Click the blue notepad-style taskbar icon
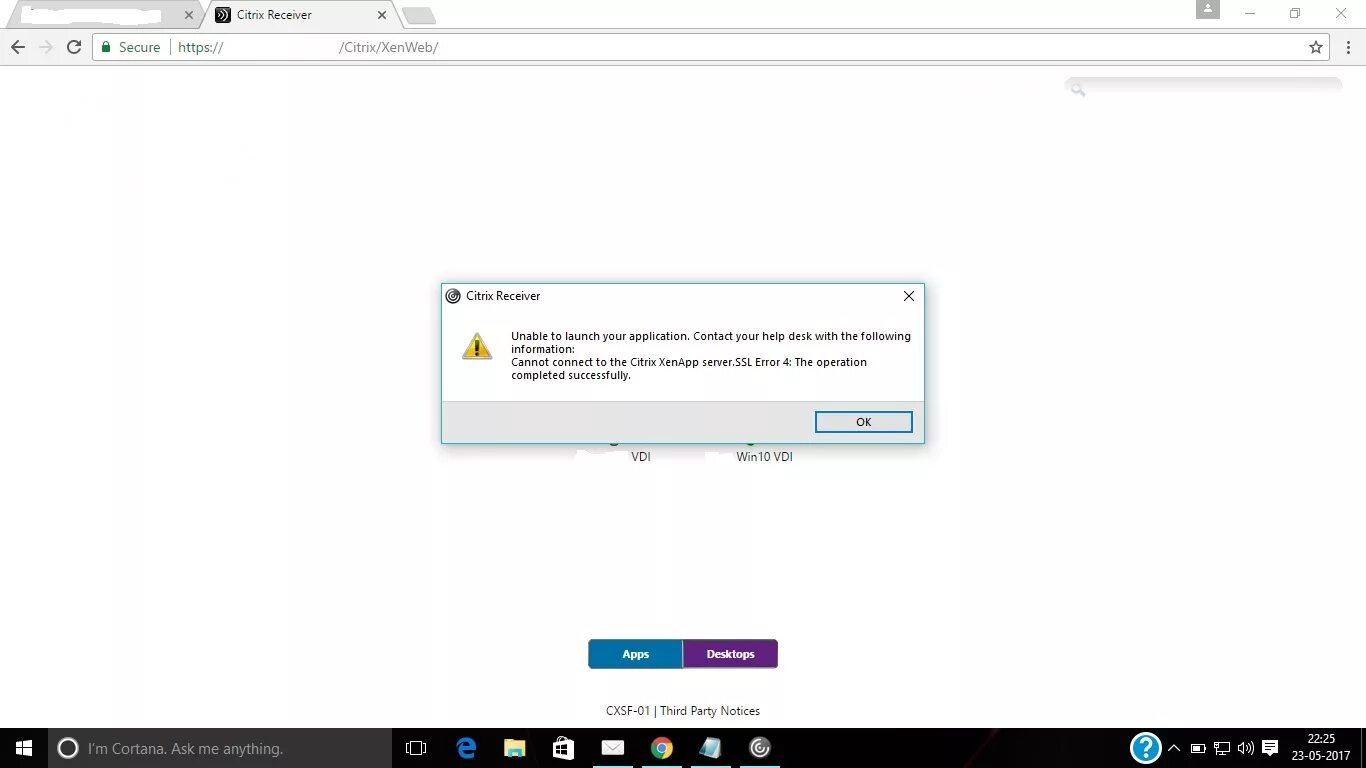Screen dimensions: 1366x768 tap(710, 748)
